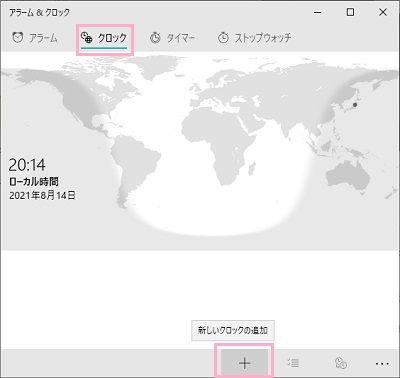Screen dimensions: 400x378
Task: Add a new clock with plus button
Action: coord(244,363)
